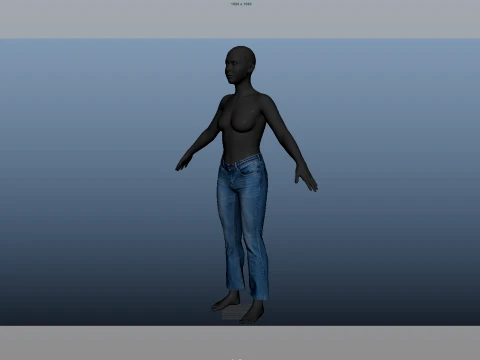Image resolution: width=480 pixels, height=360 pixels.
Task: Select the dark body mesh at the torso
Action: point(243,128)
